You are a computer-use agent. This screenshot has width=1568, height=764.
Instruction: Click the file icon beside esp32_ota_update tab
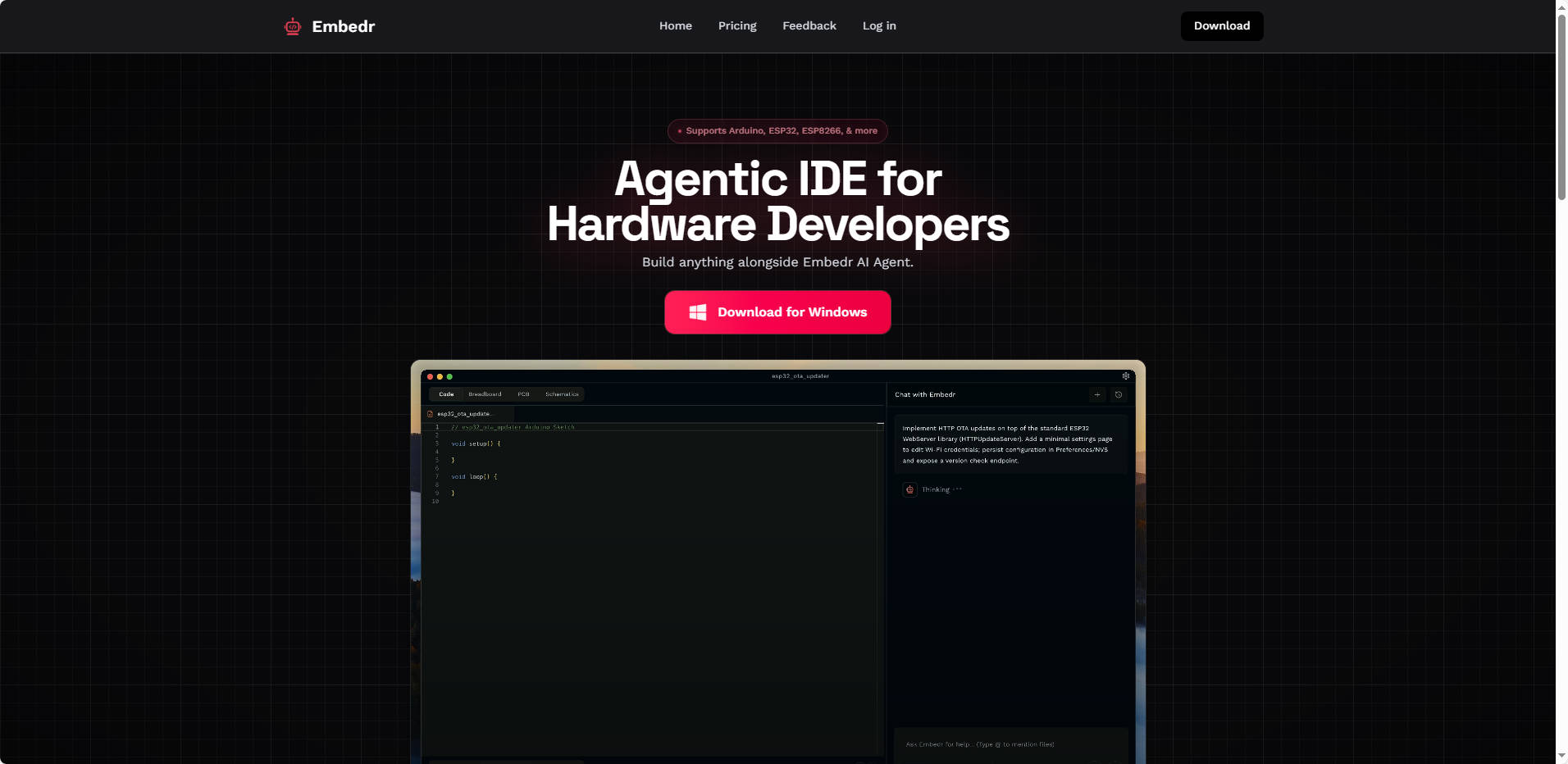point(431,414)
